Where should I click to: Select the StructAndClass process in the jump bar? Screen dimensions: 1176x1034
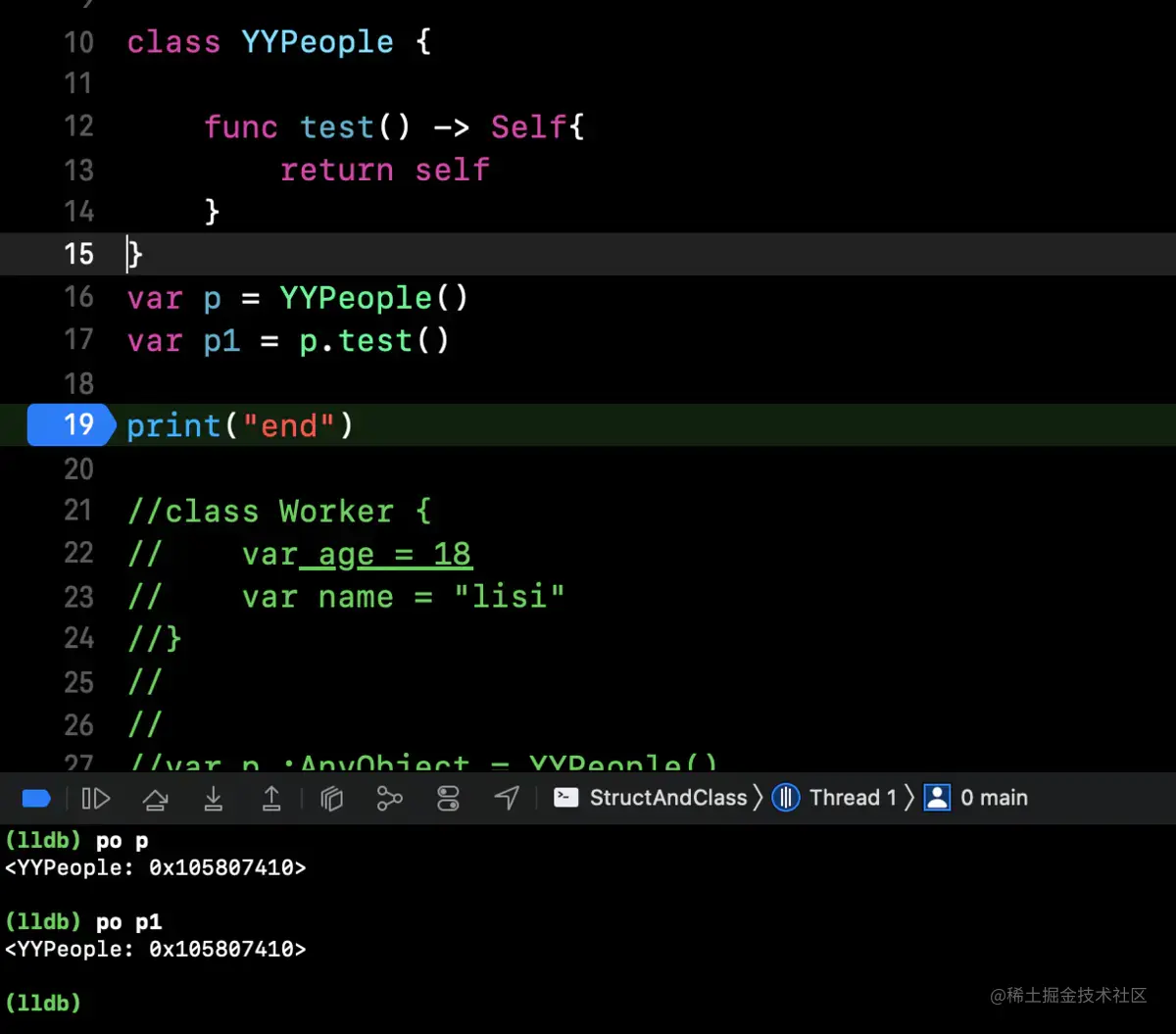651,798
